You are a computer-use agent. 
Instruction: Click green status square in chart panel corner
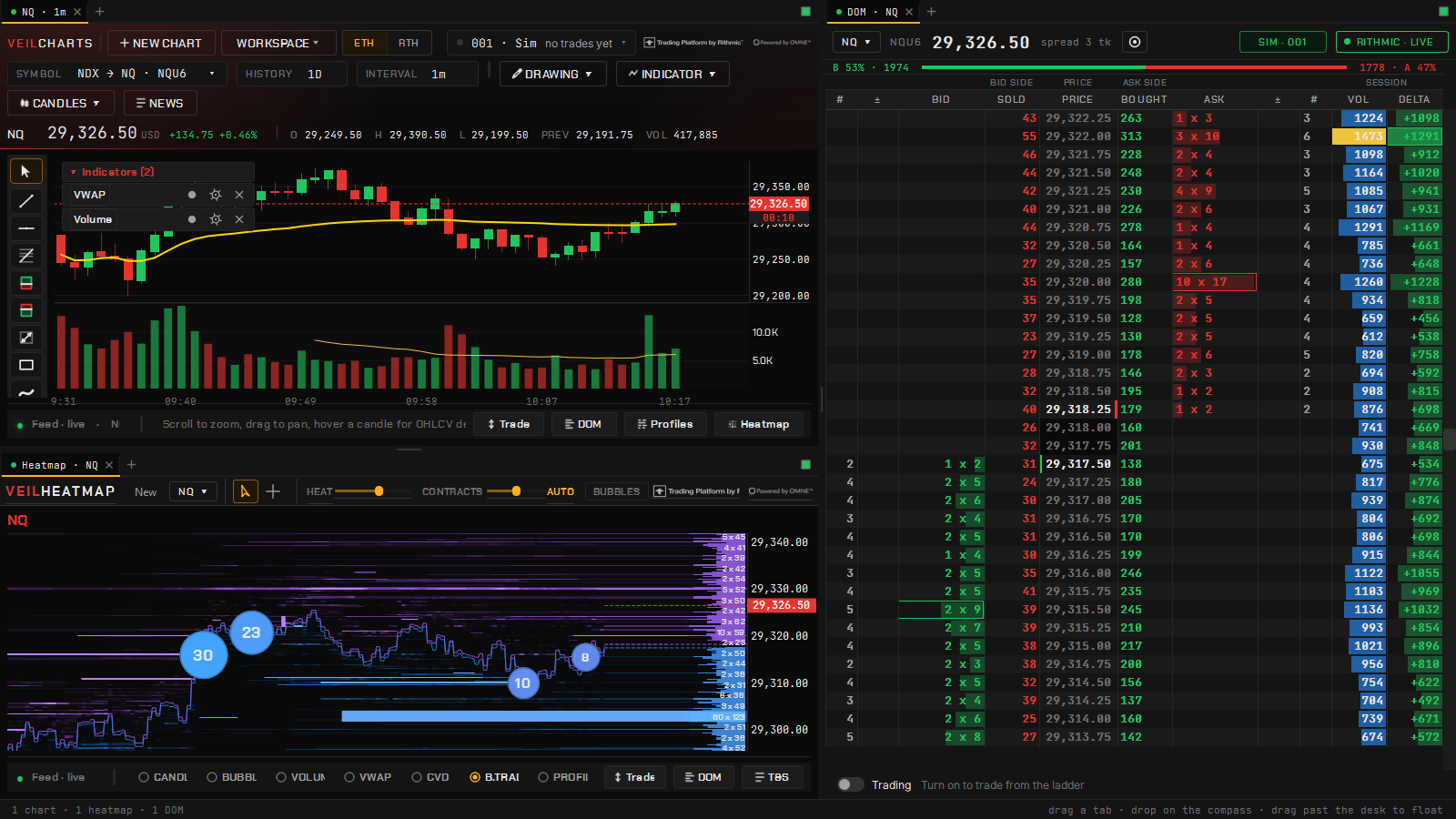[x=805, y=12]
